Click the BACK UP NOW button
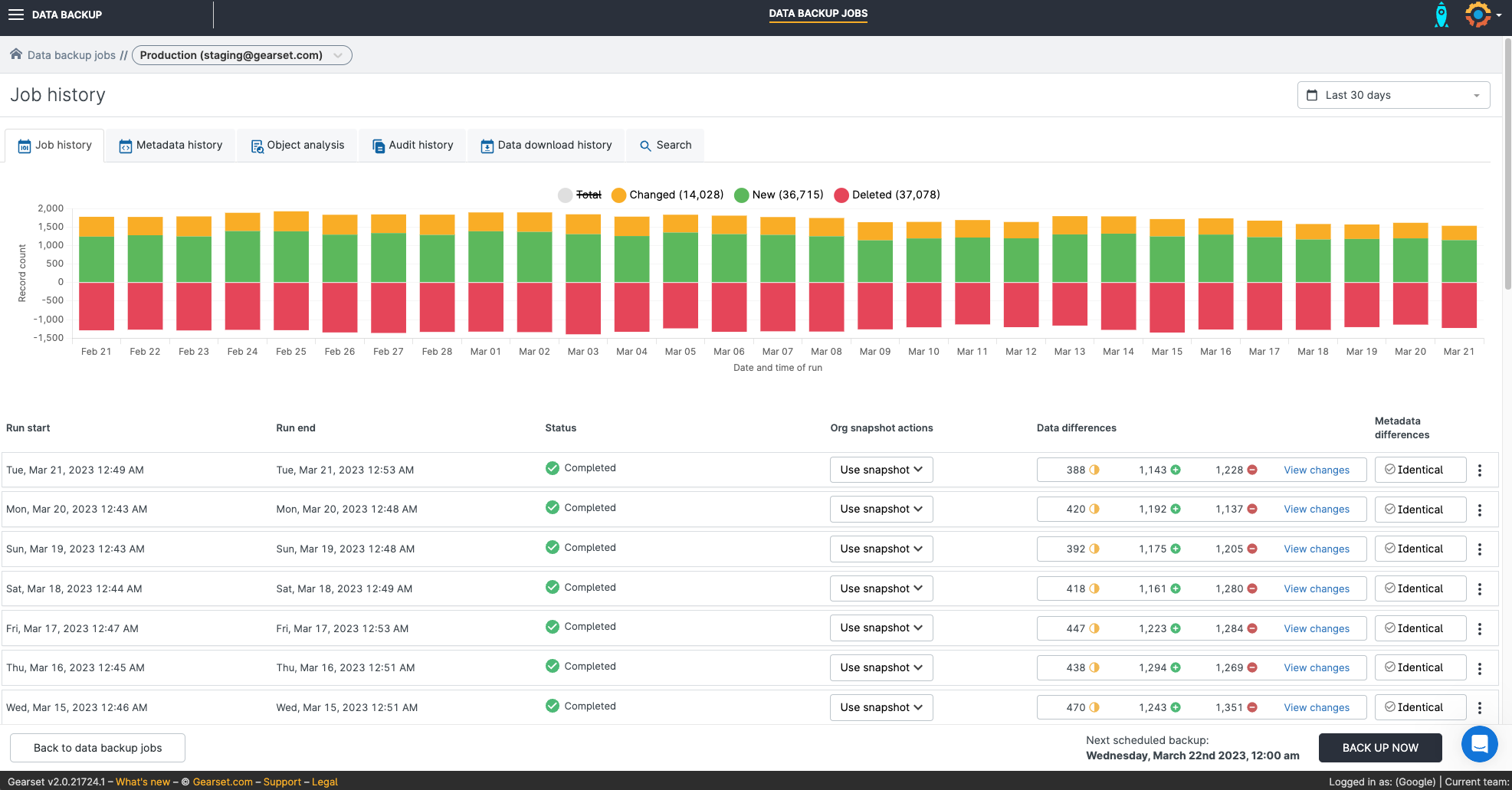This screenshot has height=790, width=1512. click(x=1379, y=748)
